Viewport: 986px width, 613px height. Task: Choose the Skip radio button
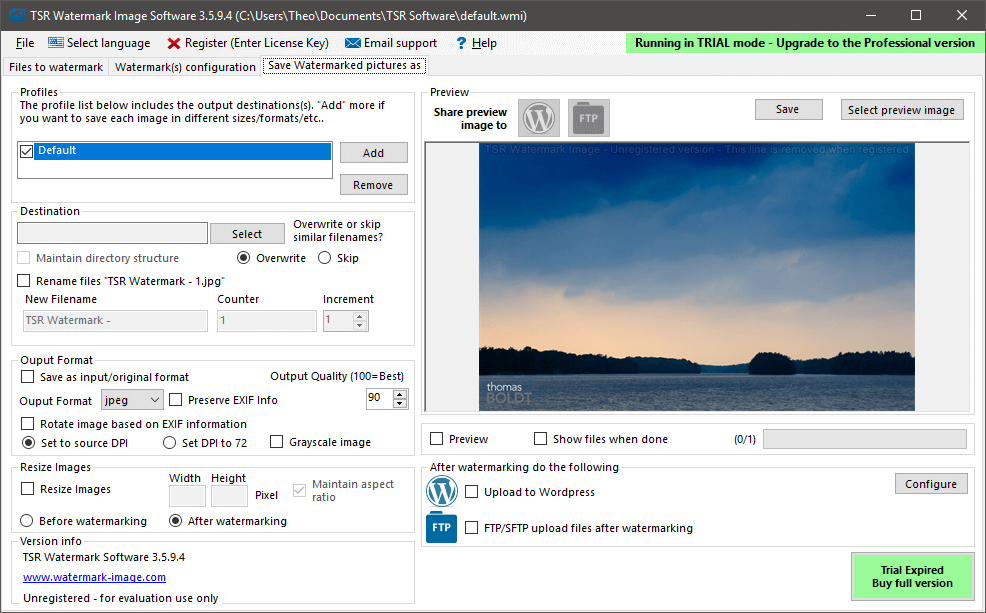point(324,258)
